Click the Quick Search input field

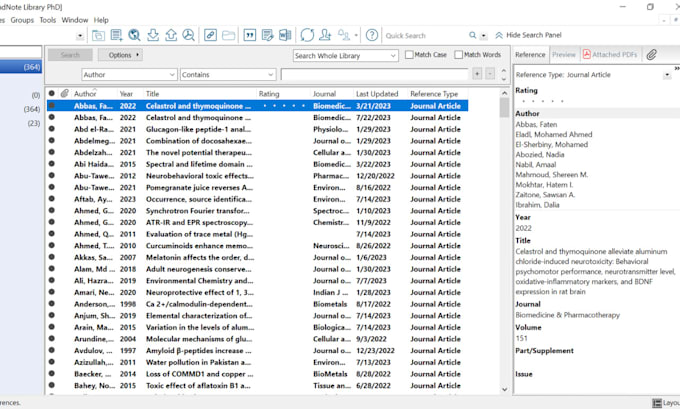pyautogui.click(x=426, y=36)
